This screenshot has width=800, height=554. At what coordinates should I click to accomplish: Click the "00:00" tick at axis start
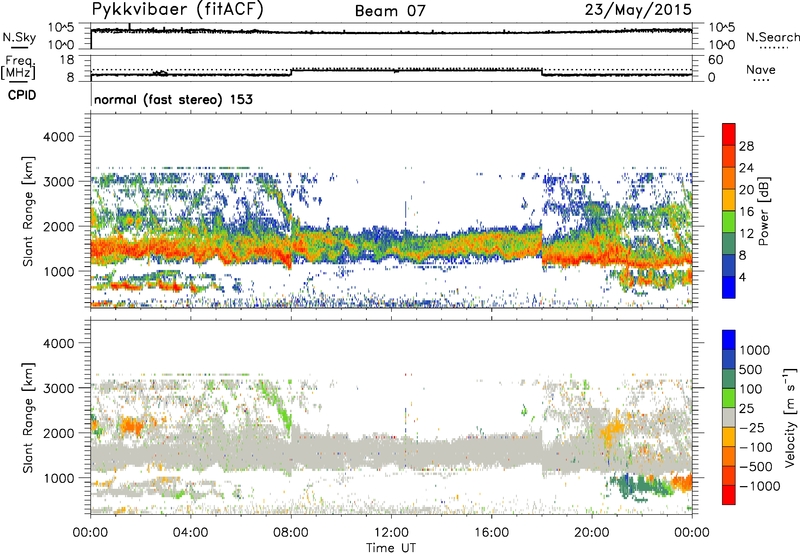point(90,533)
